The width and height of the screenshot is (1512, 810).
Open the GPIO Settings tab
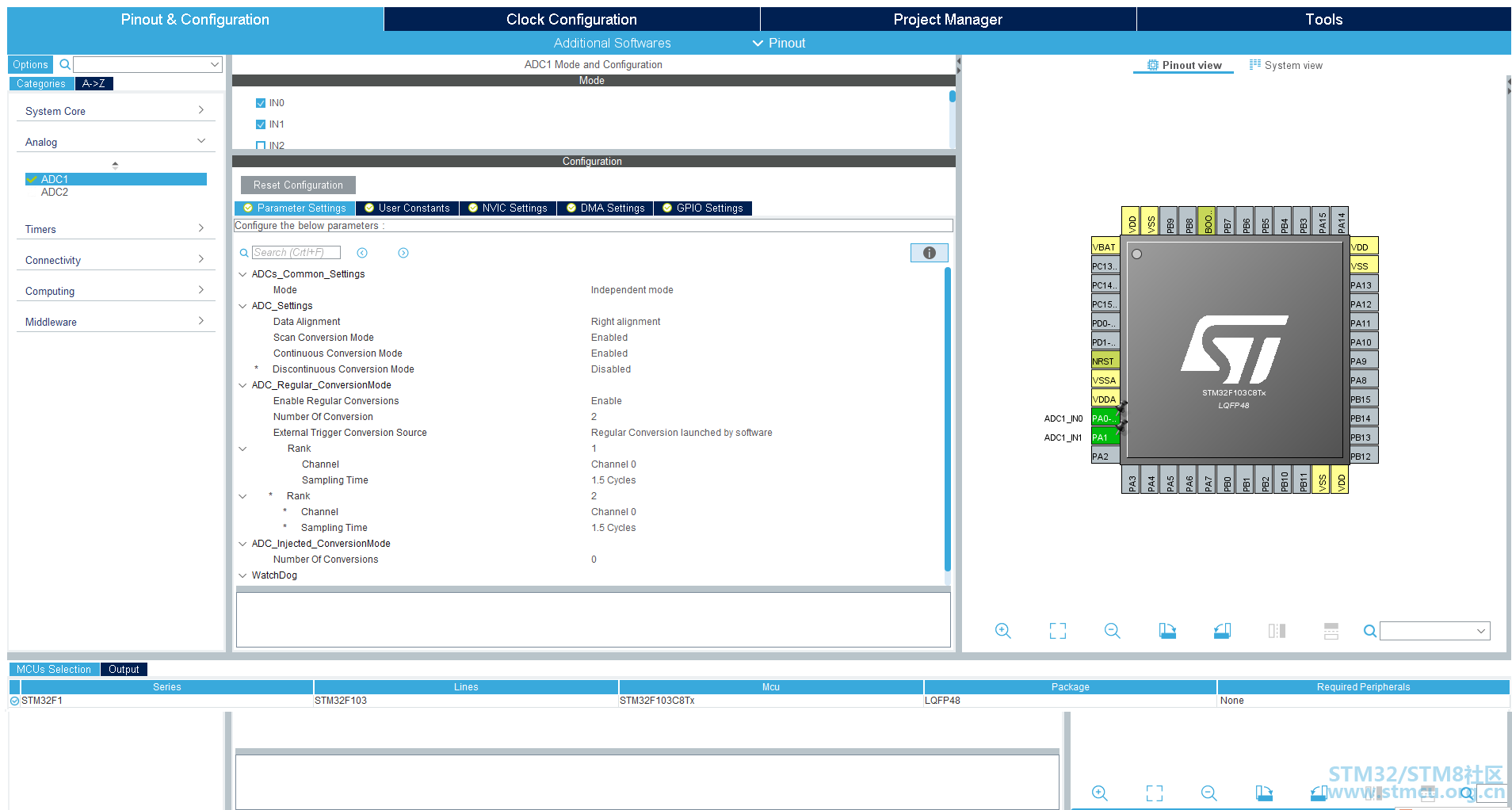click(703, 208)
